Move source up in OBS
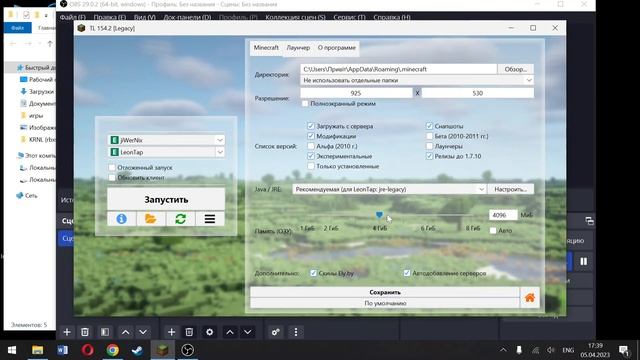The width and height of the screenshot is (640, 360). [230, 332]
